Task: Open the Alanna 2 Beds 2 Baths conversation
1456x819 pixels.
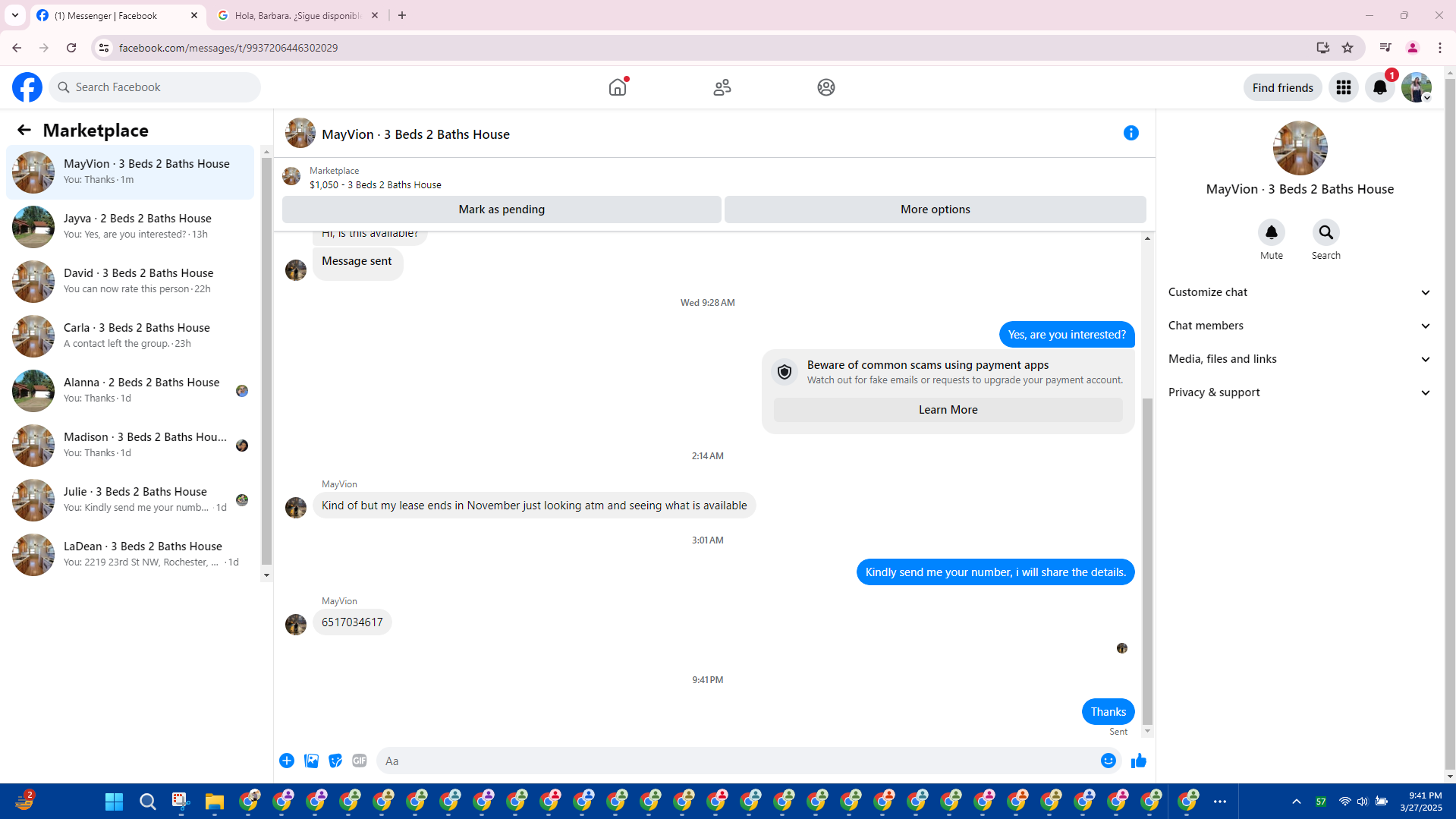Action: (131, 390)
